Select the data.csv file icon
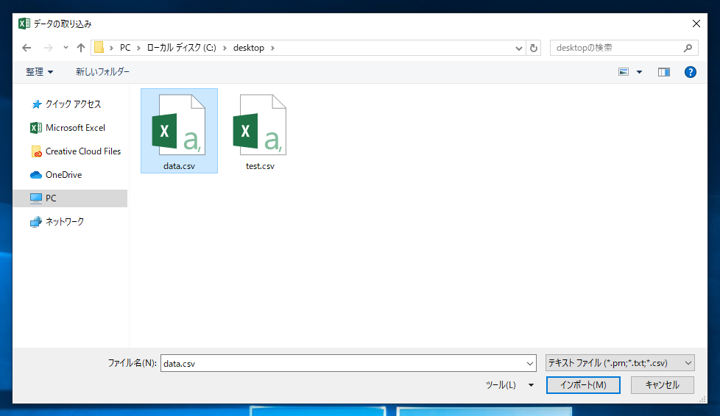This screenshot has width=720, height=416. pos(179,124)
